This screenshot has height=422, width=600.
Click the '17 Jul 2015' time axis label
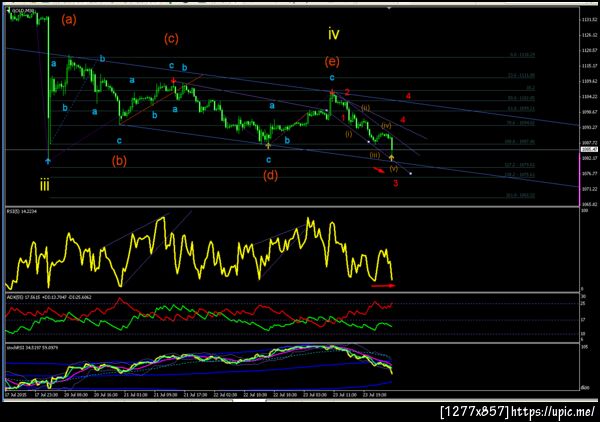tap(16, 394)
